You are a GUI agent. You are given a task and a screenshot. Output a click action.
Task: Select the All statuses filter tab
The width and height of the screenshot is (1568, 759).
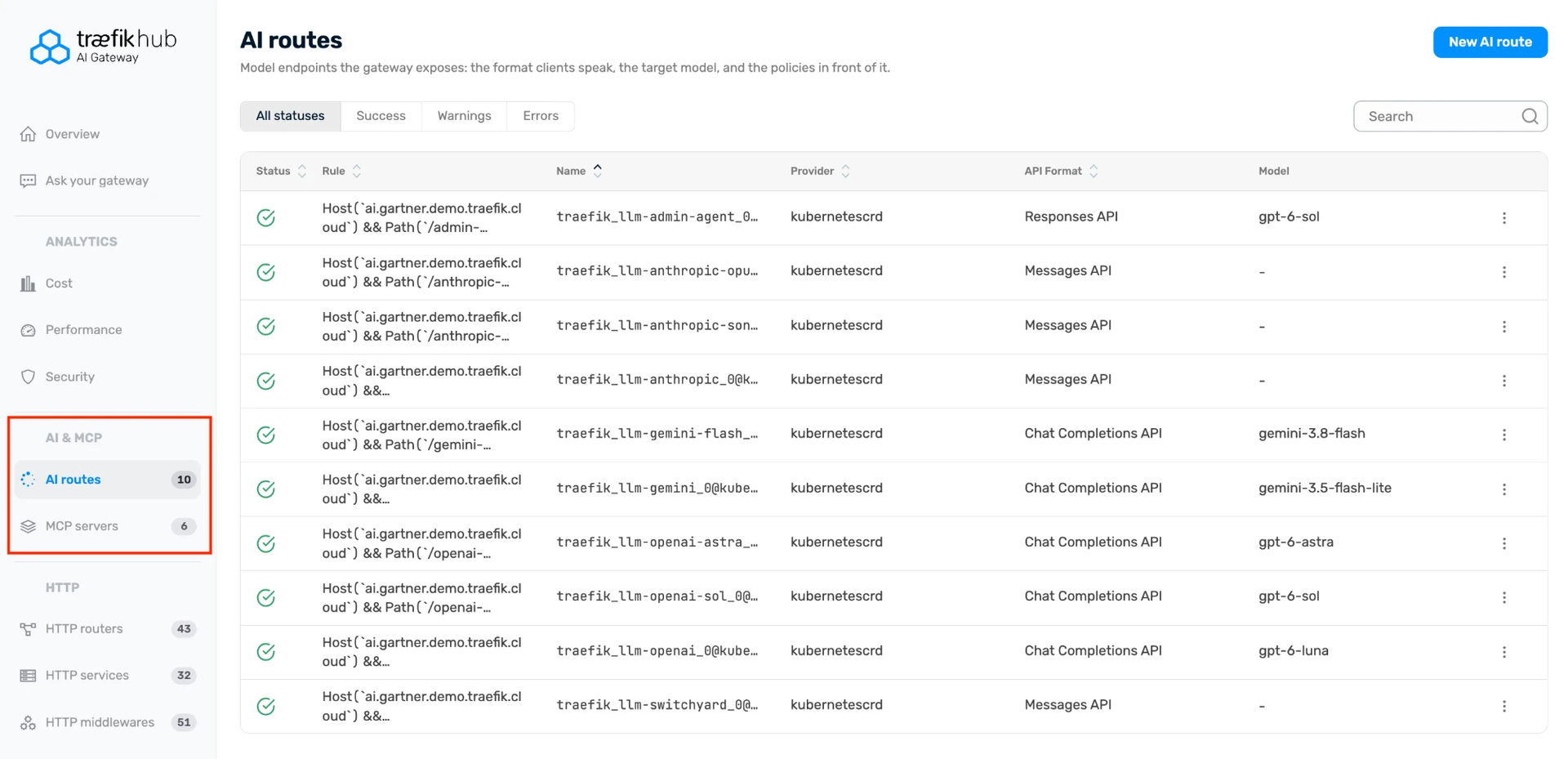(x=290, y=116)
